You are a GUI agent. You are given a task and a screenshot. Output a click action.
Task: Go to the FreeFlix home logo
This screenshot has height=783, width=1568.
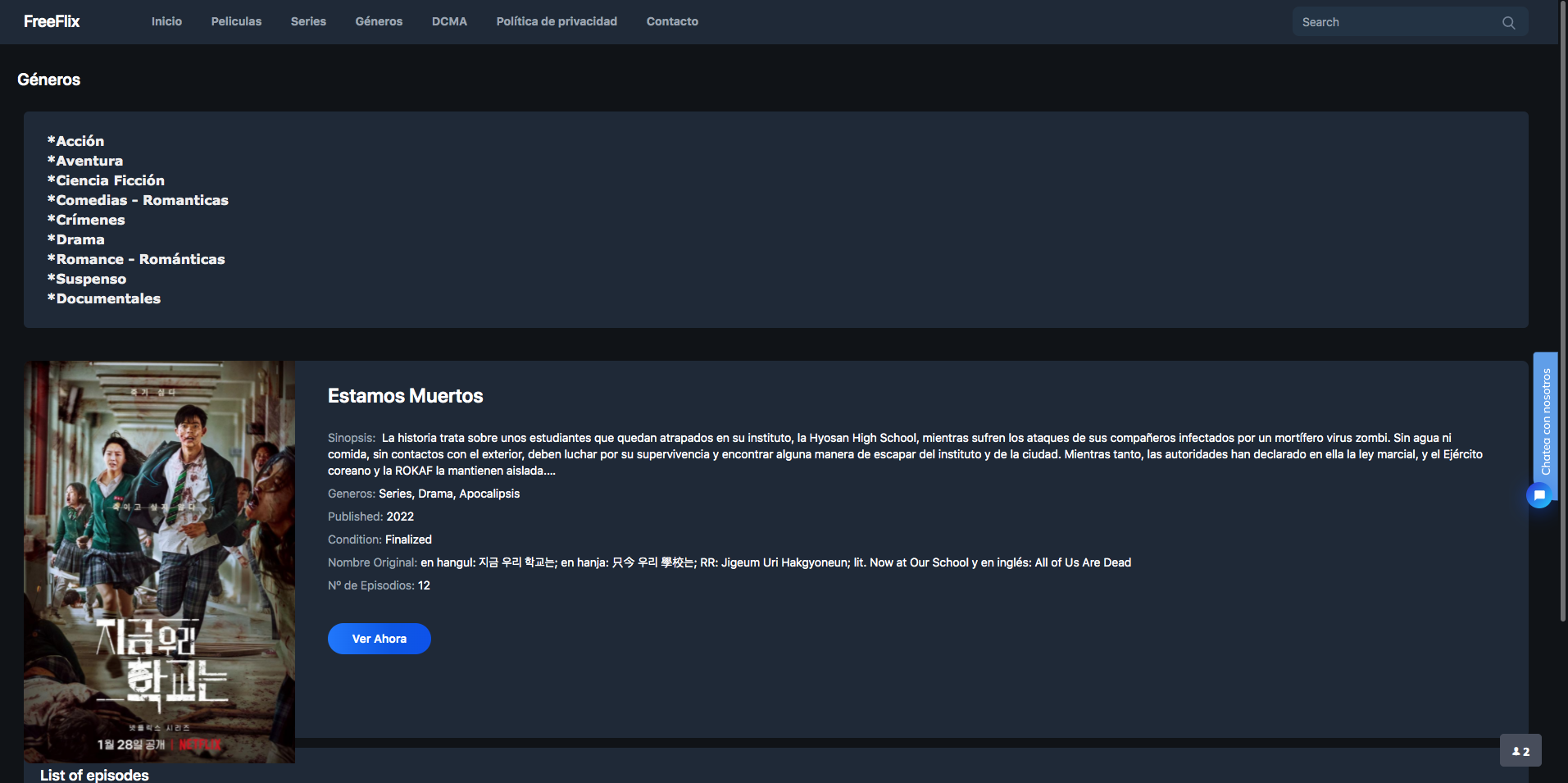(52, 21)
